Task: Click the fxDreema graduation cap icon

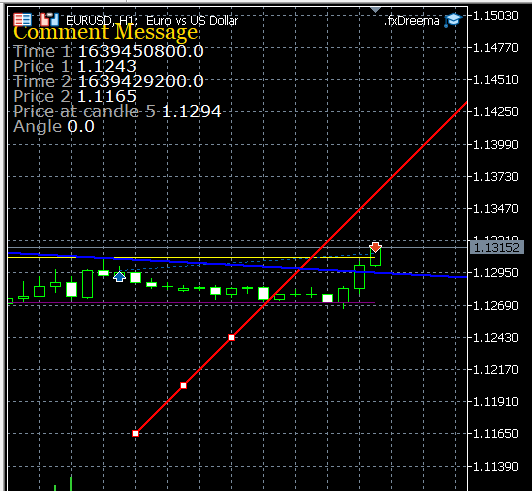Action: (453, 20)
